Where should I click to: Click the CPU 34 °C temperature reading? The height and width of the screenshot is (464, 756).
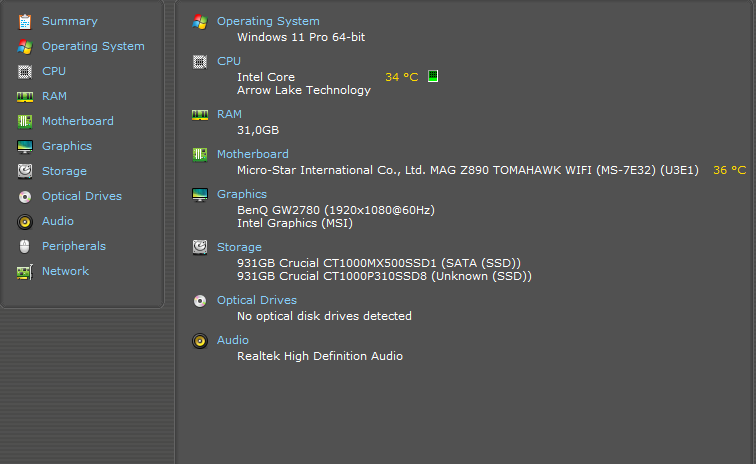point(401,77)
